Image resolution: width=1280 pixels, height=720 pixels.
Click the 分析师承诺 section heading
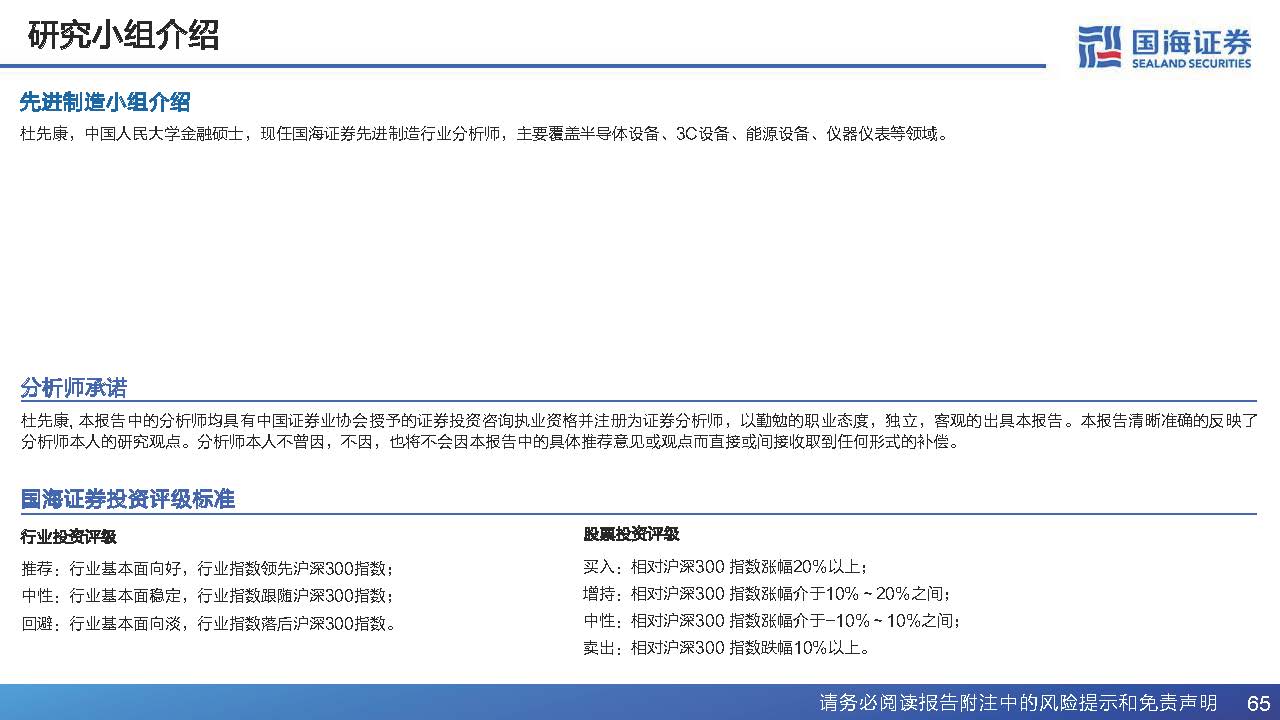pos(74,388)
